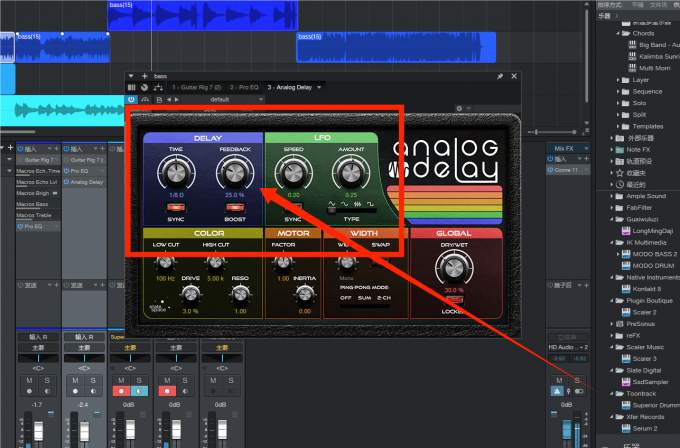Viewport: 680px width, 448px height.
Task: Expand the Layer folder in browser
Action: coord(618,80)
